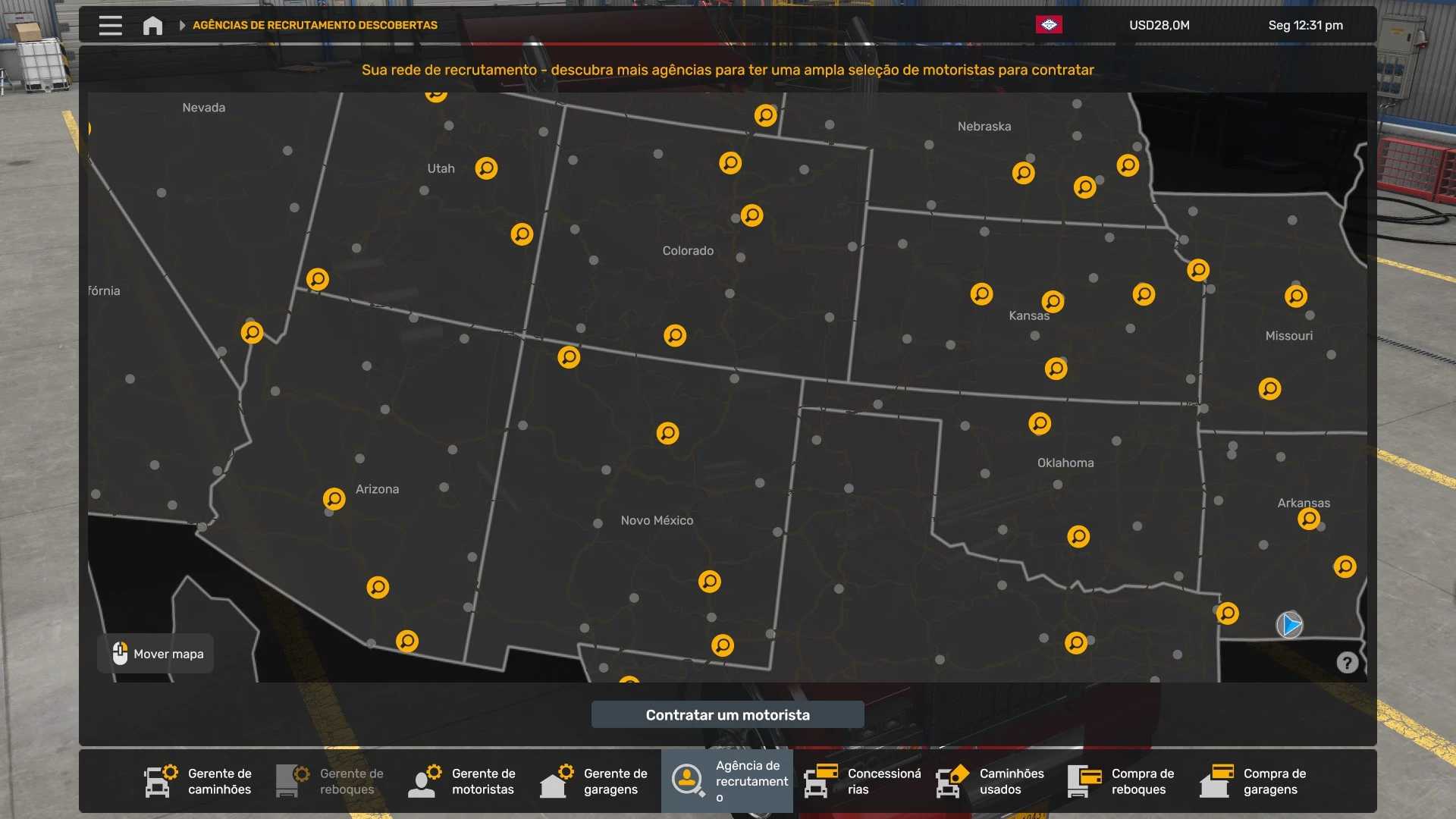Open the help question mark icon

pos(1347,663)
